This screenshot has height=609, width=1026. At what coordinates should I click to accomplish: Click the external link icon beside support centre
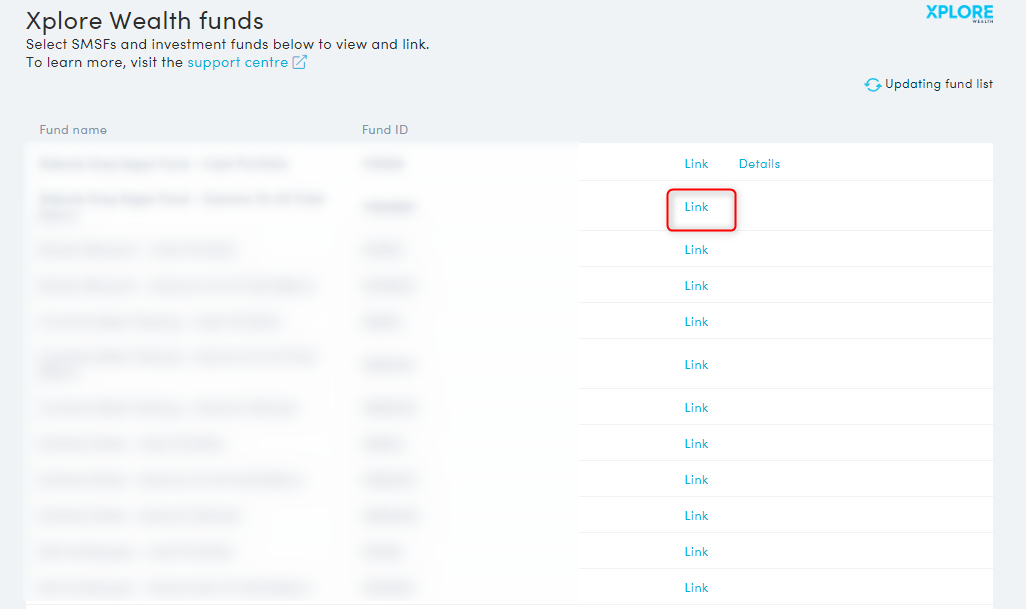point(299,62)
